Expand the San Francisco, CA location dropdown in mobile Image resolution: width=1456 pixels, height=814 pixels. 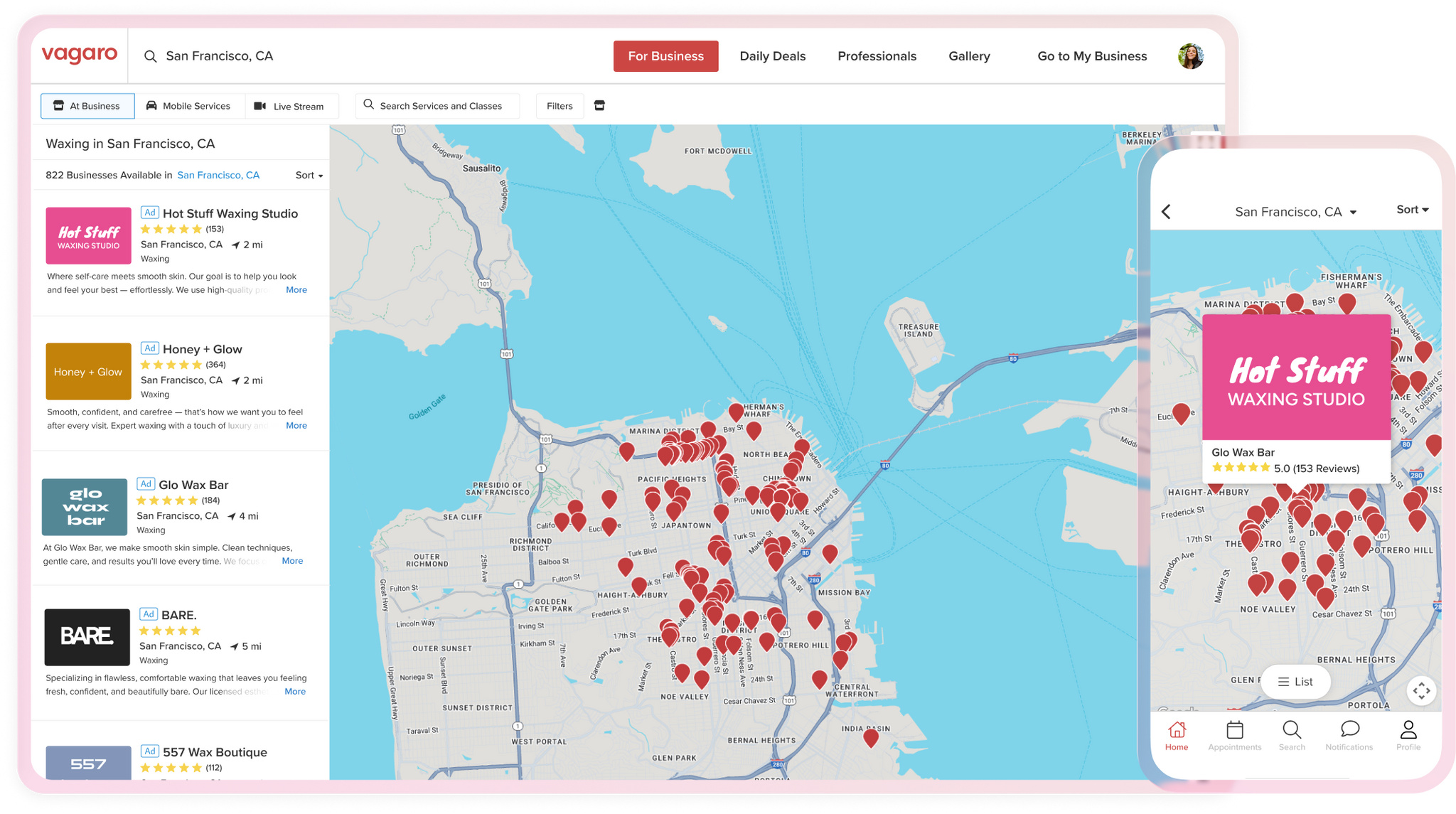[1296, 212]
